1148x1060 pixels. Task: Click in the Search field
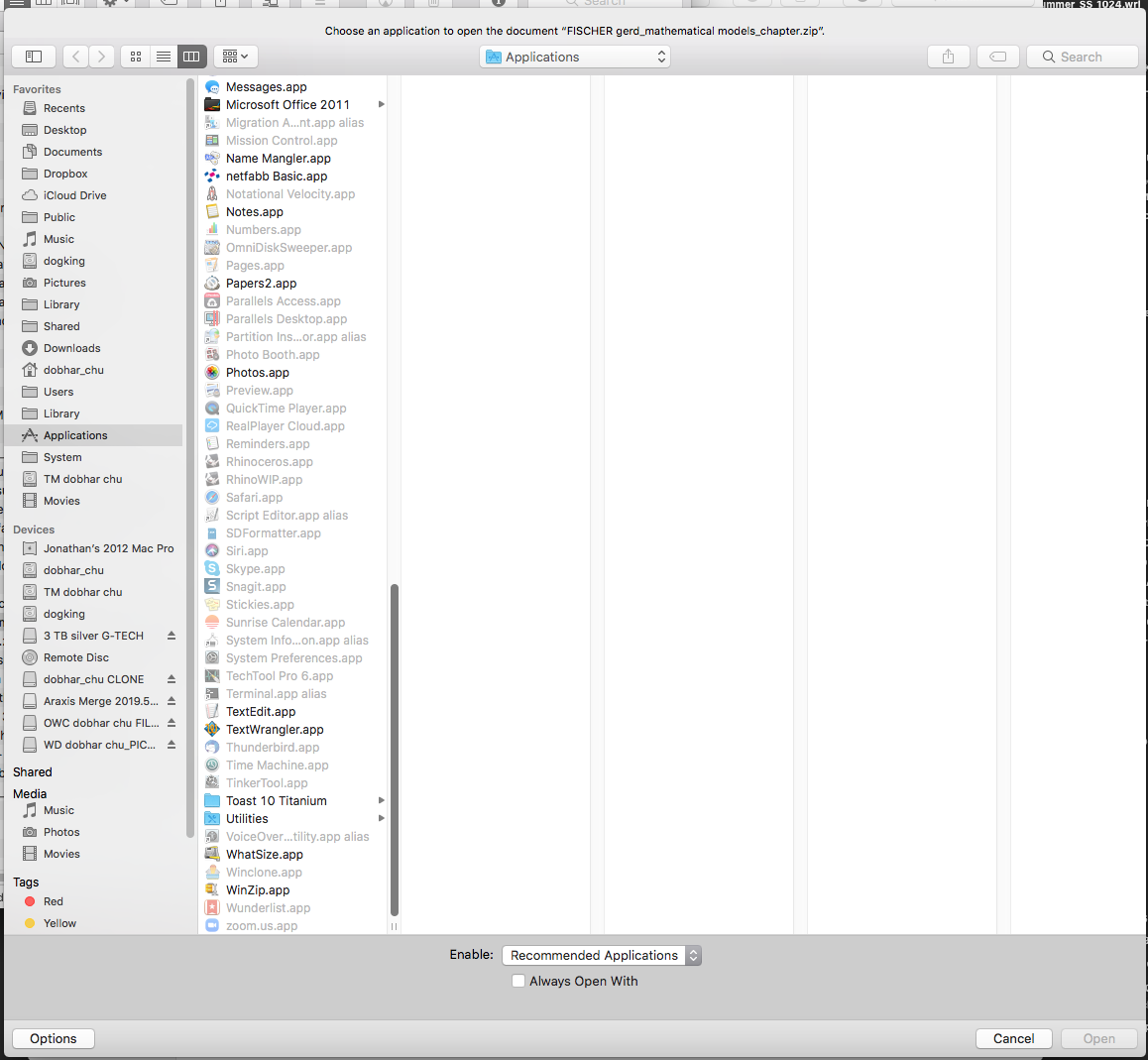click(1083, 57)
